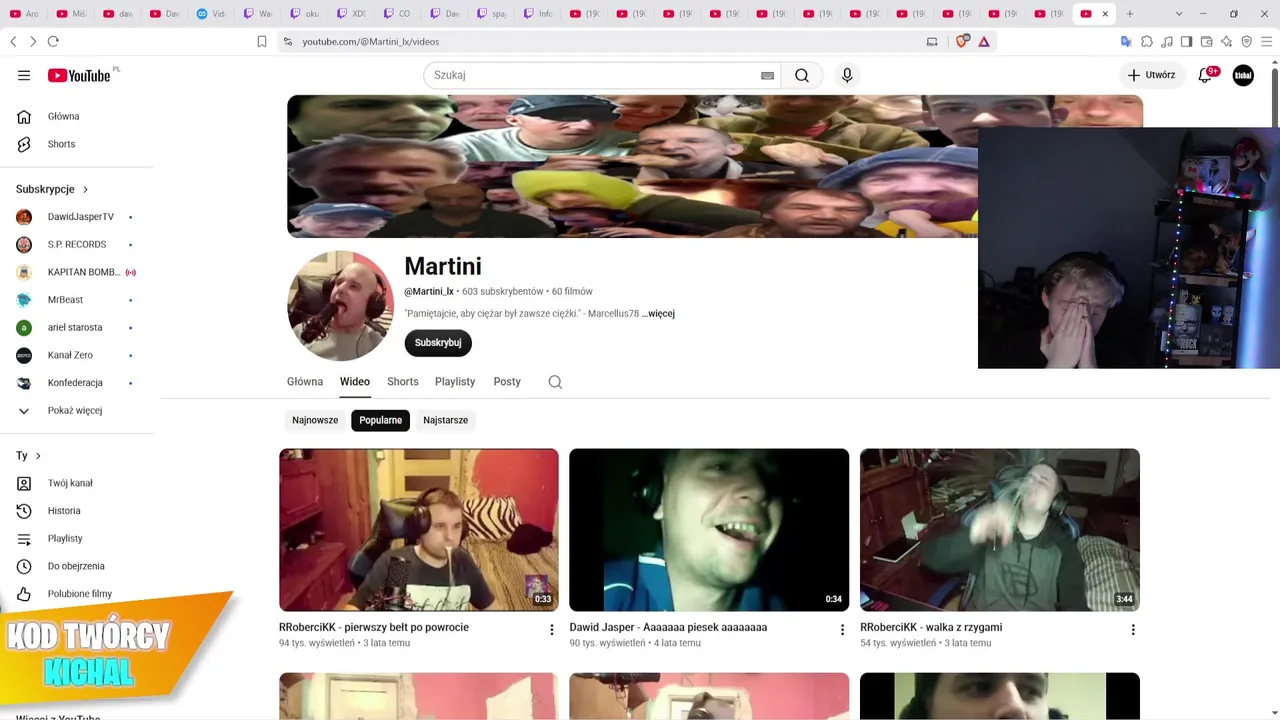
Task: Expand channel description with '...więcej'
Action: coord(658,313)
